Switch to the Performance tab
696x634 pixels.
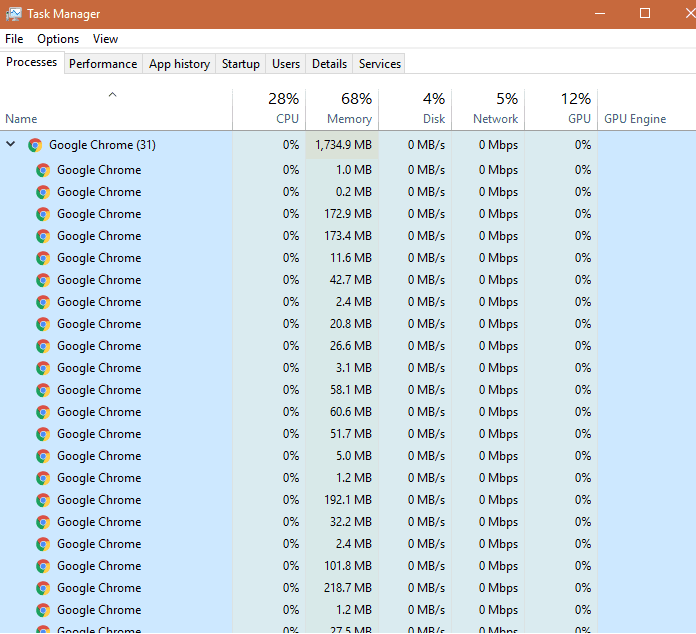click(x=103, y=64)
